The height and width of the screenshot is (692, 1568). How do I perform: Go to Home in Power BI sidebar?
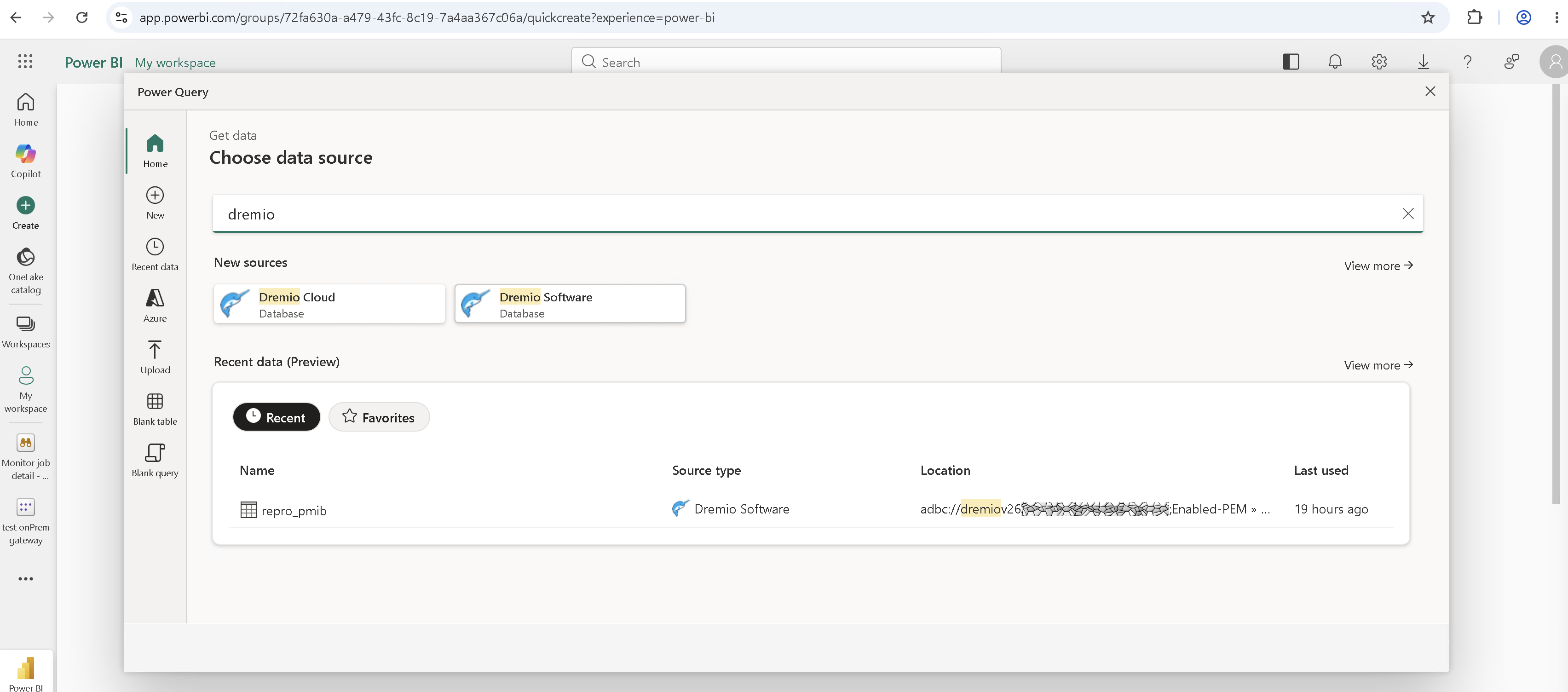click(x=26, y=110)
